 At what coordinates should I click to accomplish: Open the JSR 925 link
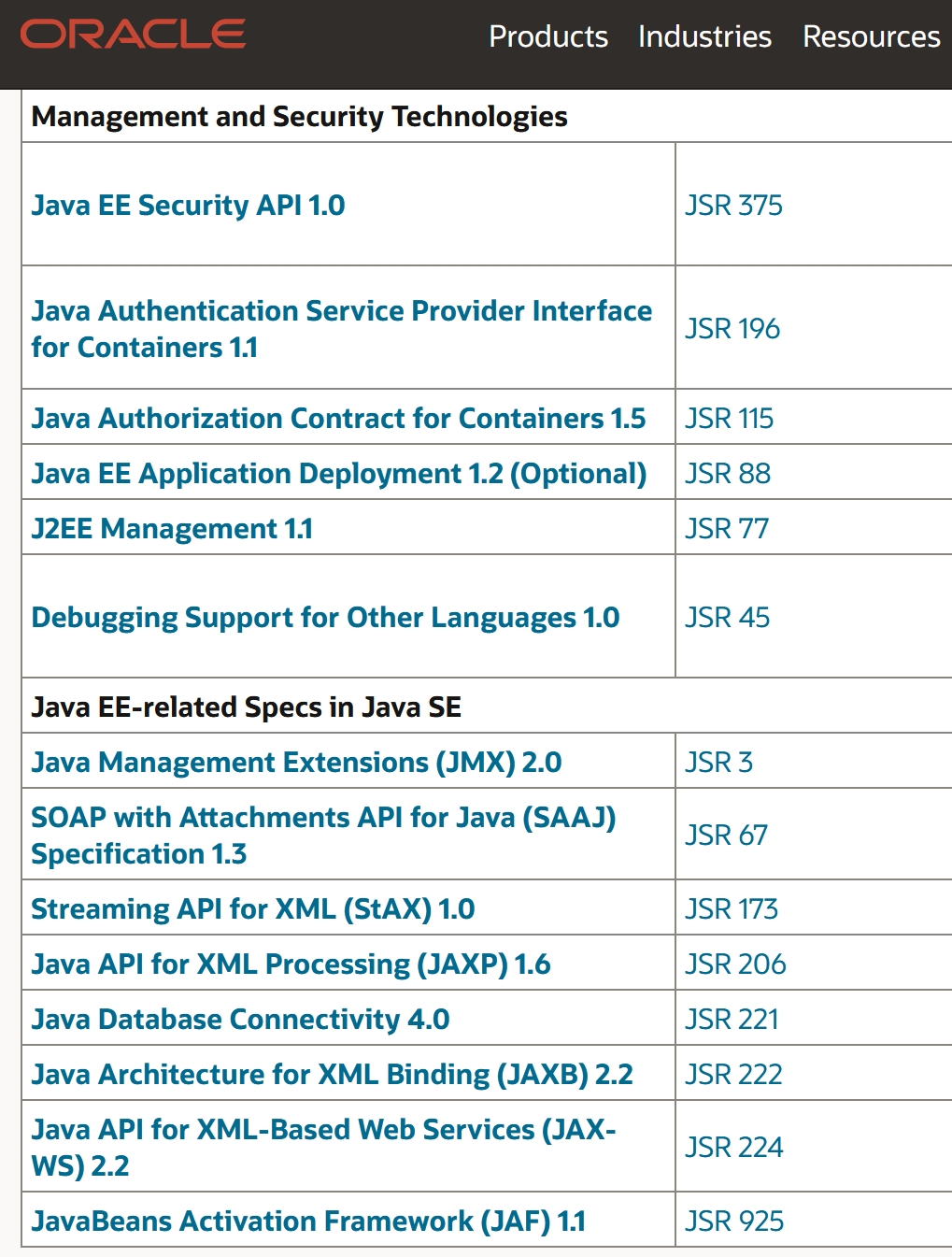click(734, 1221)
